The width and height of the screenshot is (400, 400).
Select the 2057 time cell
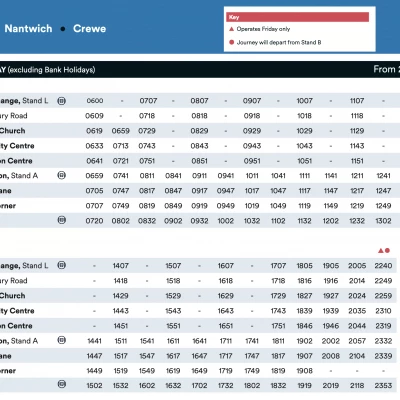tap(357, 341)
